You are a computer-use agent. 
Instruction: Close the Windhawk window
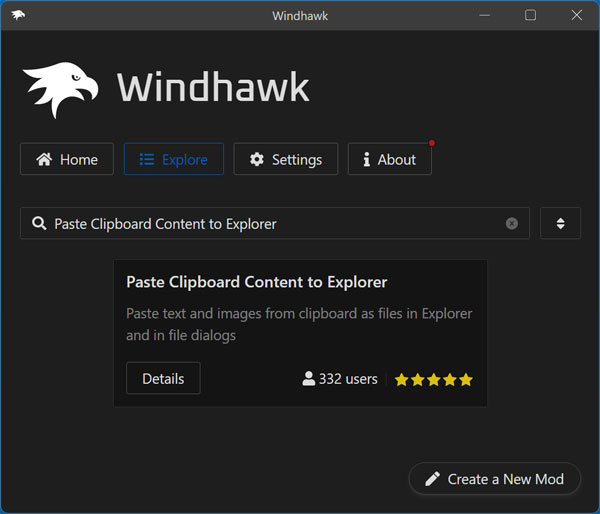point(577,15)
